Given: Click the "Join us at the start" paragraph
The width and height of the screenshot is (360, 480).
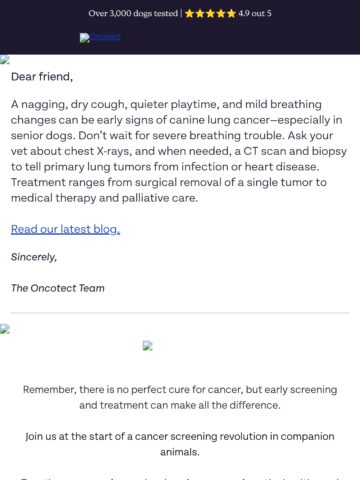Looking at the screenshot, I should tap(180, 444).
